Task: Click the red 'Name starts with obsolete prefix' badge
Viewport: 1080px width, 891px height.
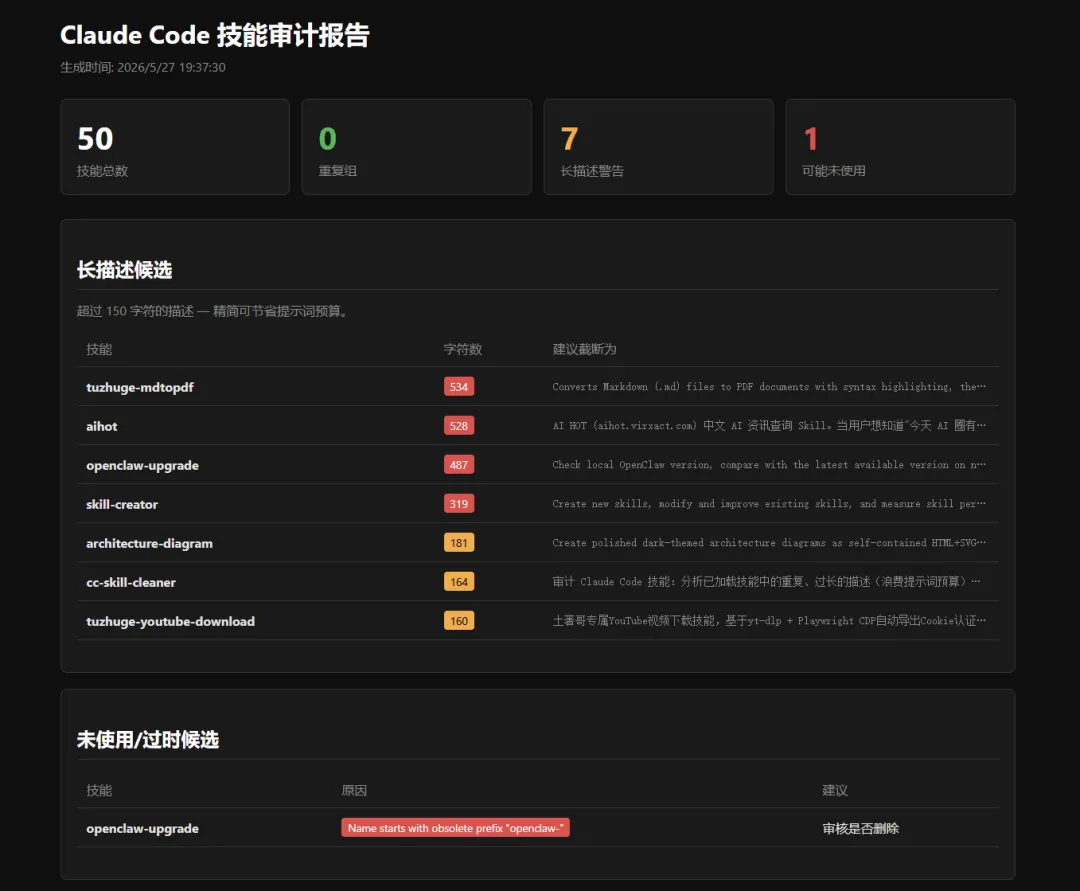Action: click(x=455, y=828)
